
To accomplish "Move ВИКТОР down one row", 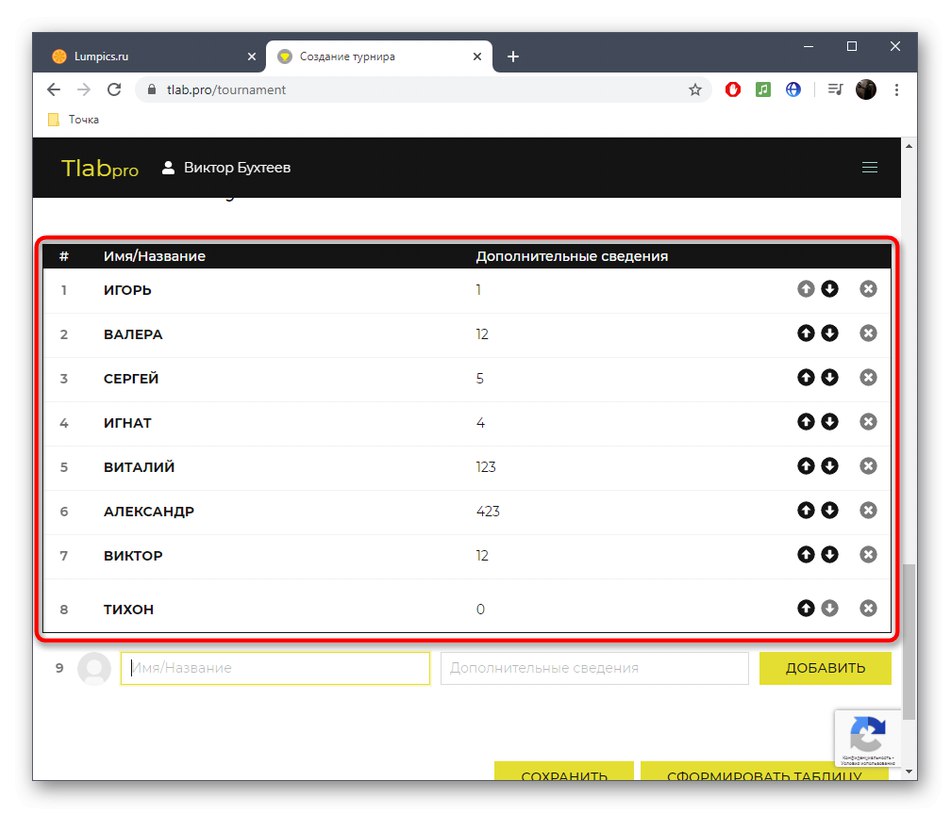I will pos(829,554).
